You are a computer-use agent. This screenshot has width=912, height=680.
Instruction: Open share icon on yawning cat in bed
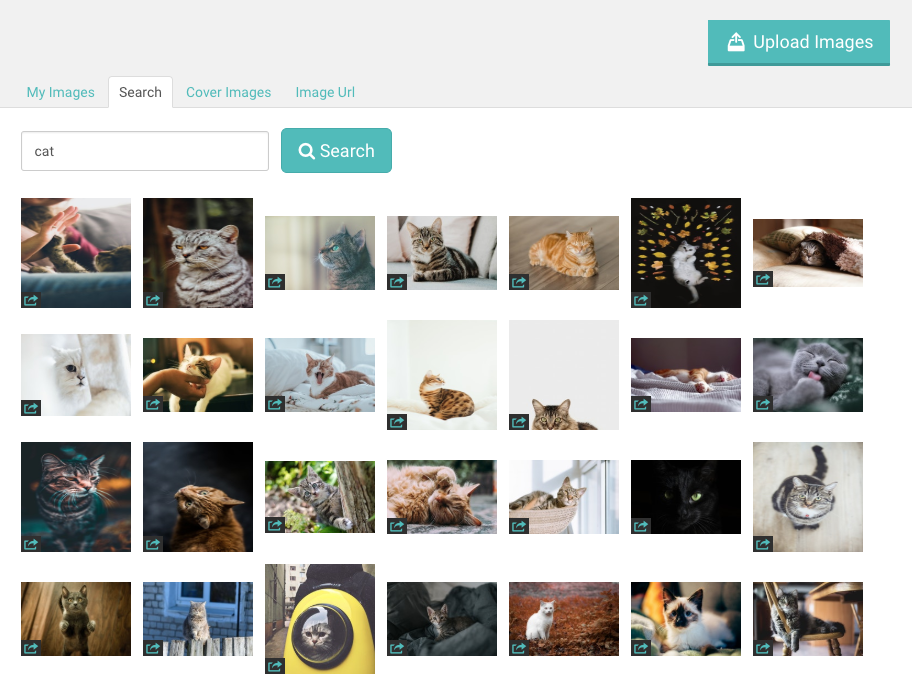point(275,404)
